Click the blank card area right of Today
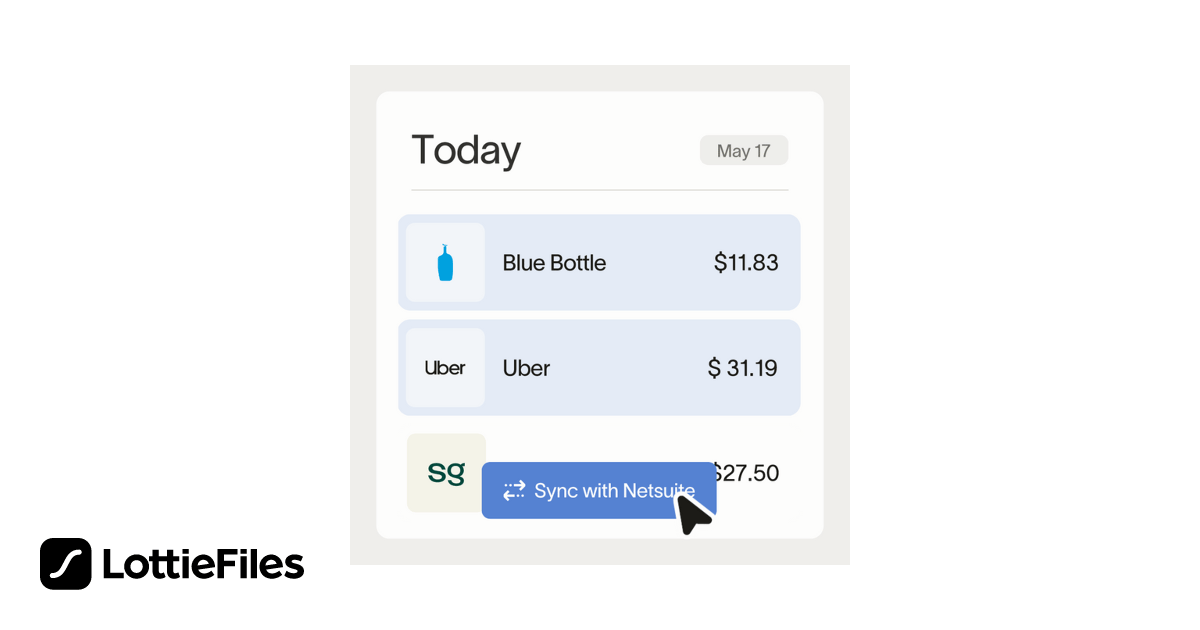The height and width of the screenshot is (630, 1200). point(610,150)
